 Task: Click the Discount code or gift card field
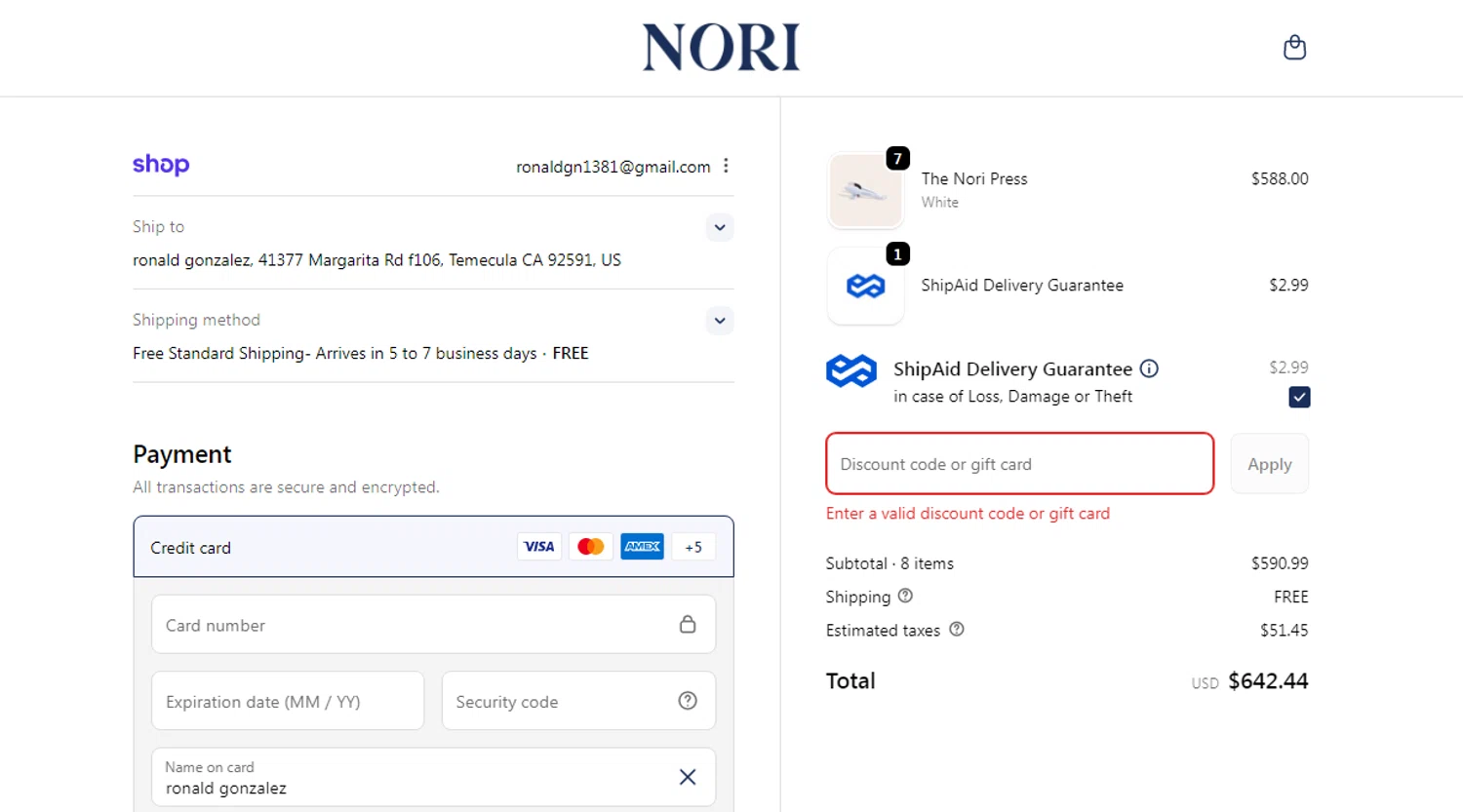tap(1019, 464)
